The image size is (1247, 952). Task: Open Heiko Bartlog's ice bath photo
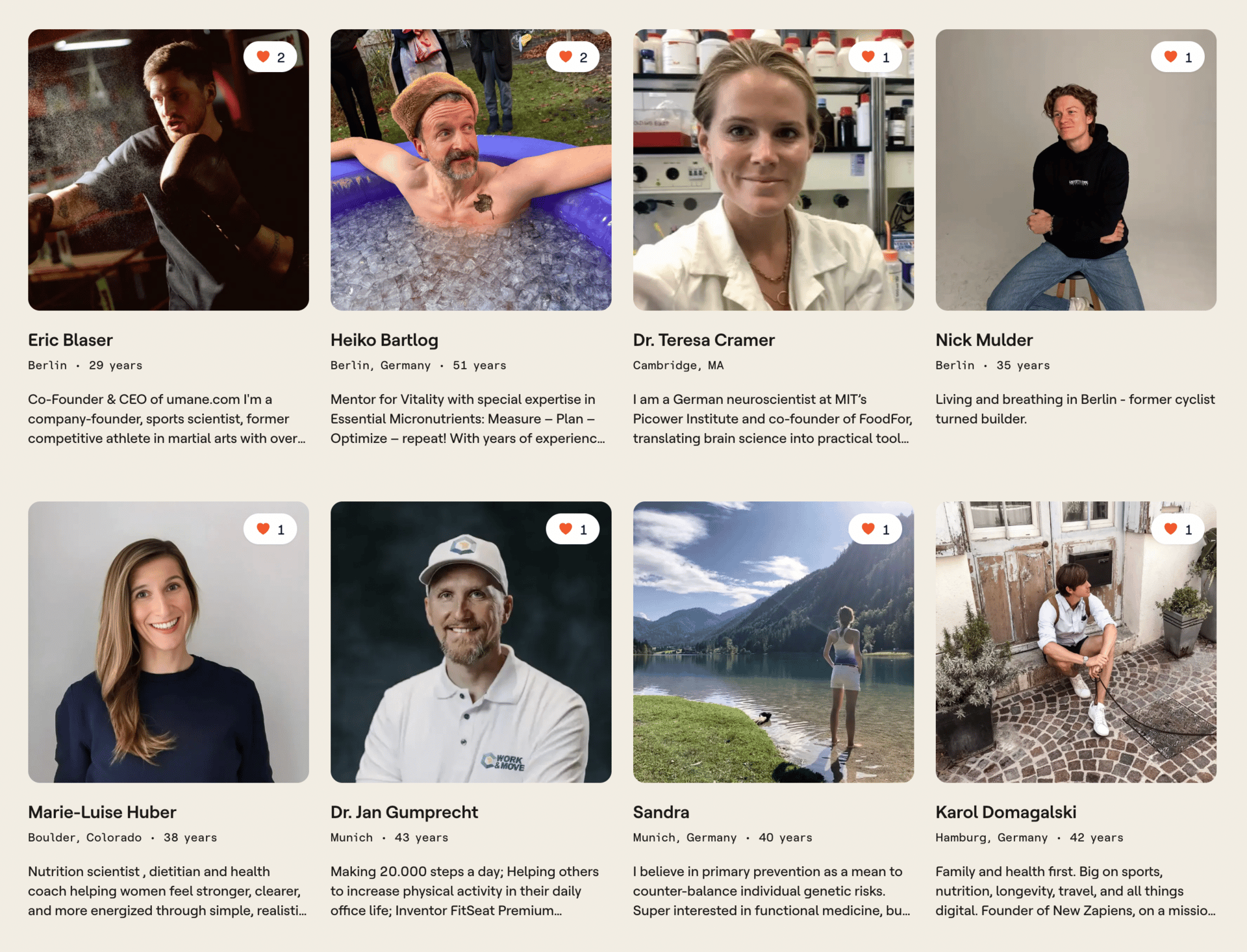pyautogui.click(x=471, y=169)
